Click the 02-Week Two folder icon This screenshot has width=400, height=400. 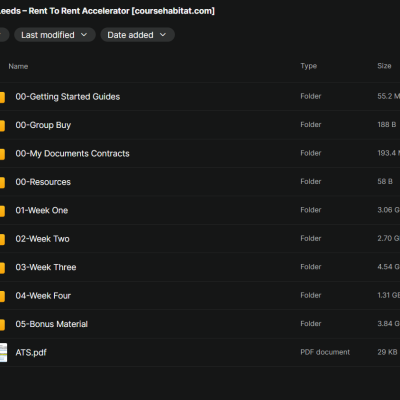click(2, 239)
